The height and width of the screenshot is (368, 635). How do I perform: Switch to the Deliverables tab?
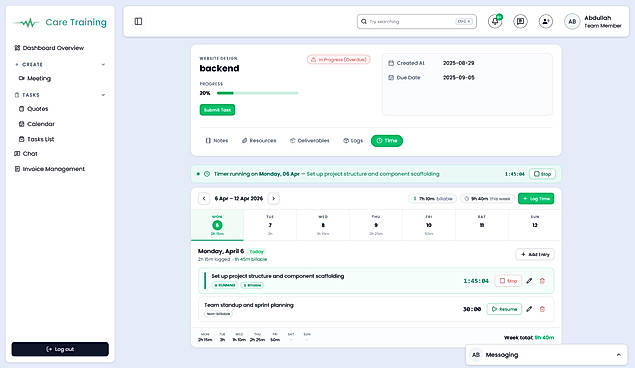[310, 140]
